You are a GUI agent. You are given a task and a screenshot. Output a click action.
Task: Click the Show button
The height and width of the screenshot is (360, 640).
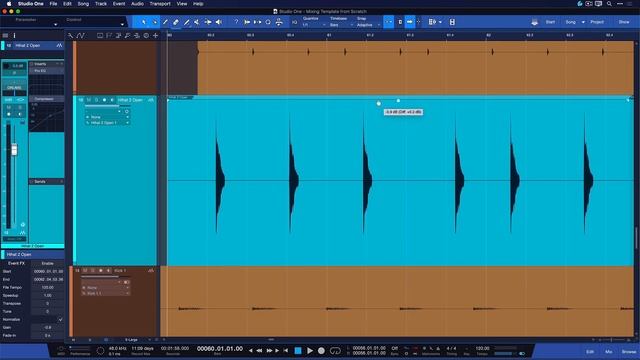coord(624,22)
